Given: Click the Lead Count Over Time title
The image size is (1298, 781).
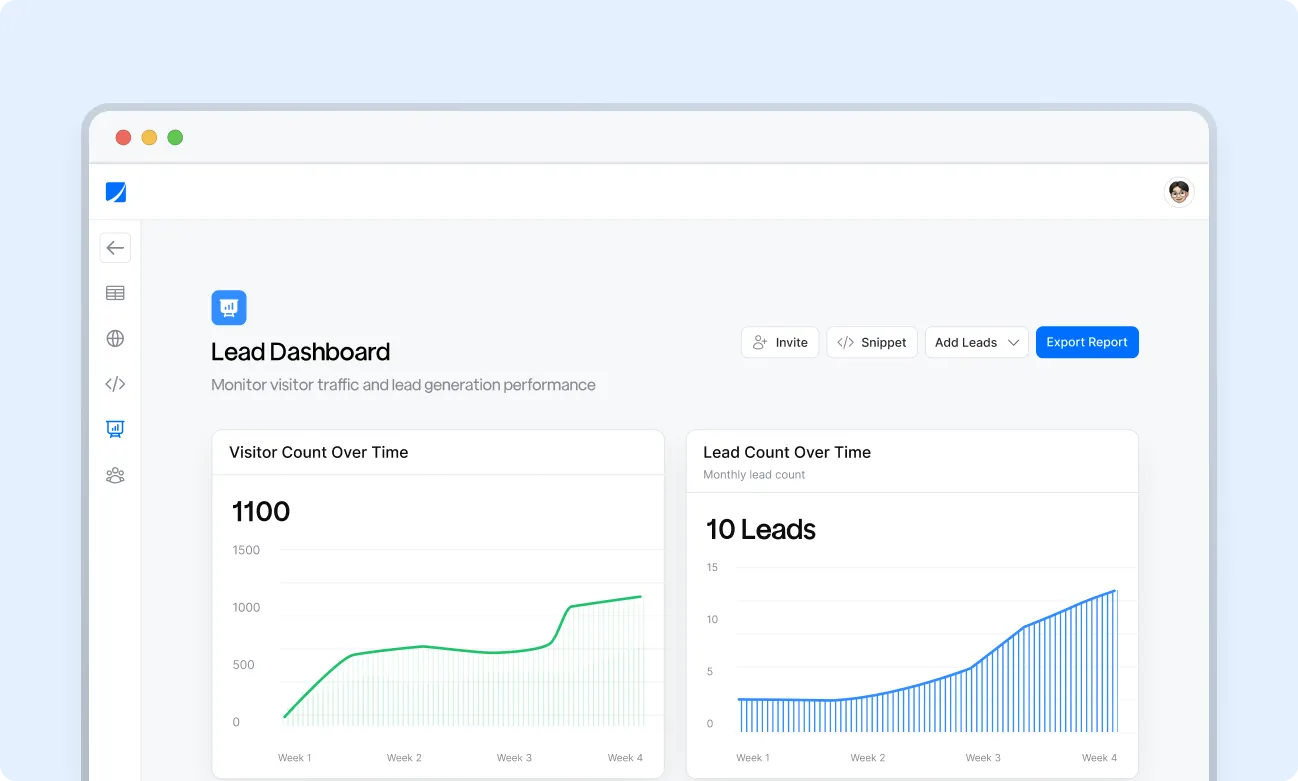Looking at the screenshot, I should coord(787,452).
